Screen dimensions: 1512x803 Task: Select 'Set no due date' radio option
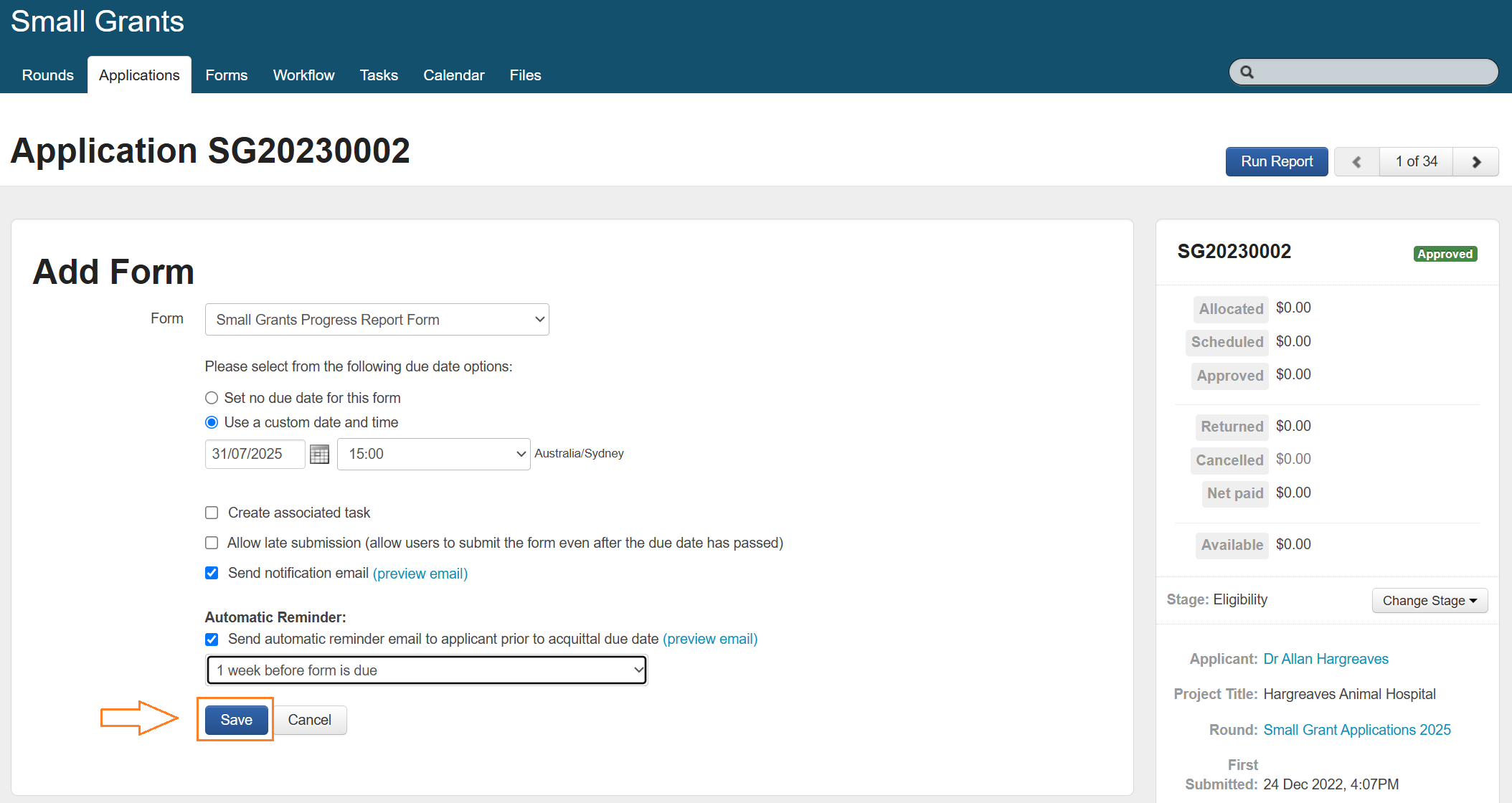212,398
